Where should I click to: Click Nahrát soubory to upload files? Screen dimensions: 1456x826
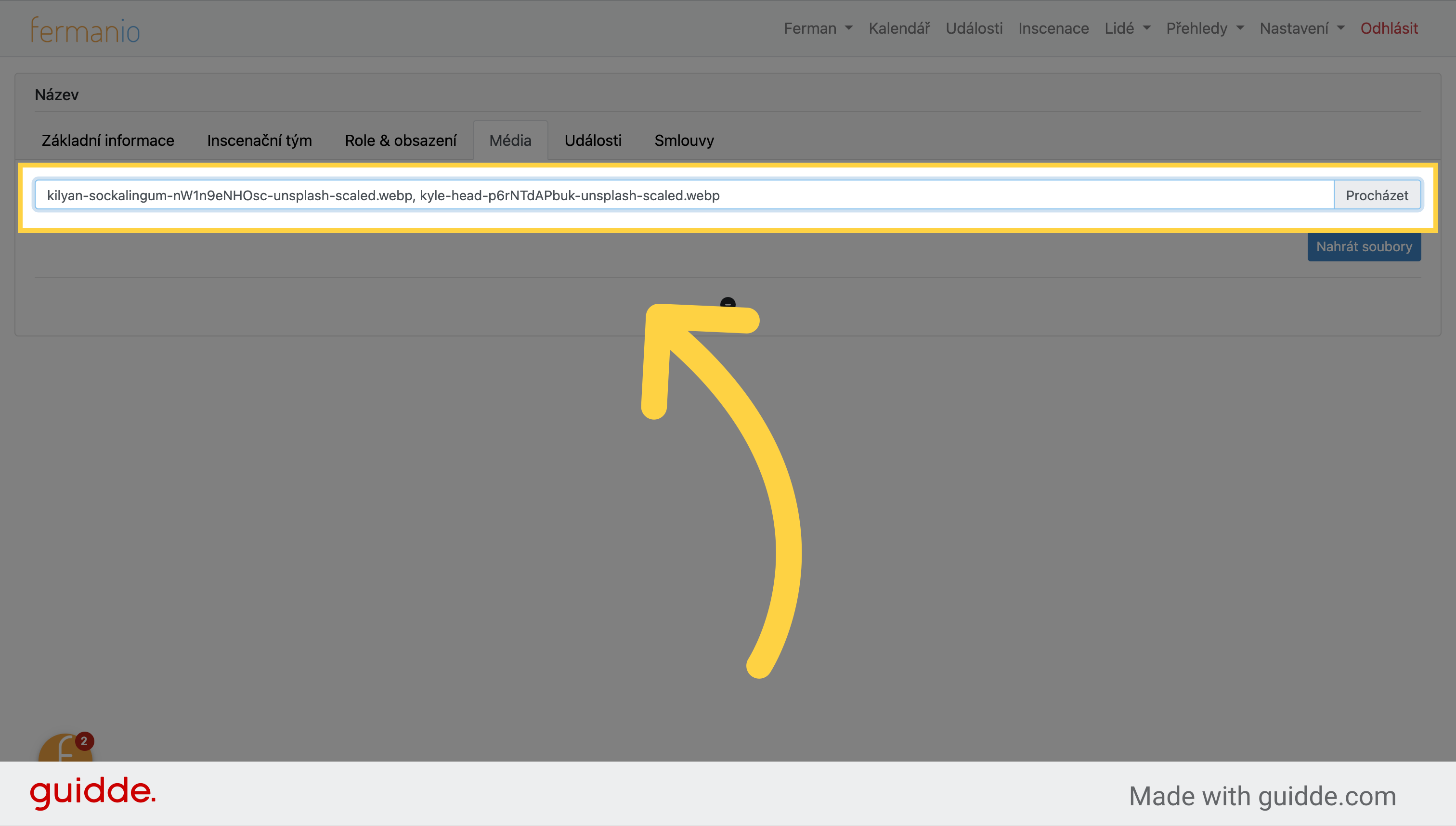(x=1365, y=246)
